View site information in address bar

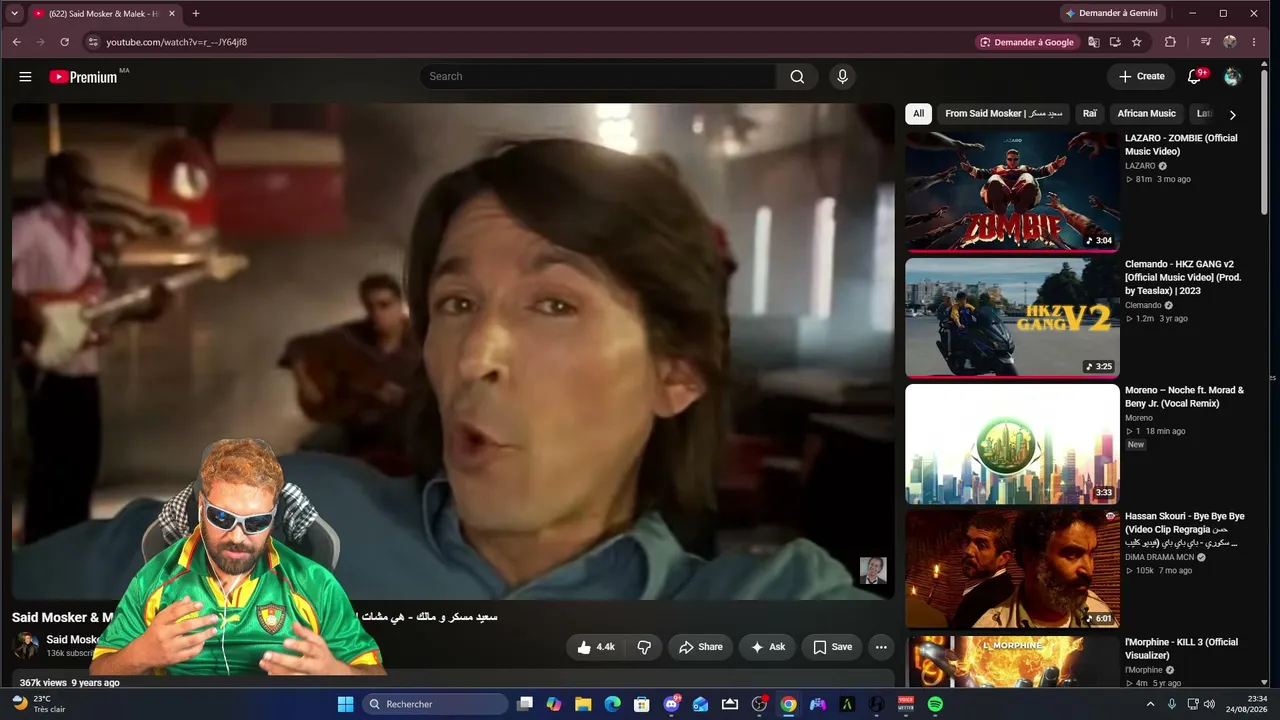click(x=93, y=42)
